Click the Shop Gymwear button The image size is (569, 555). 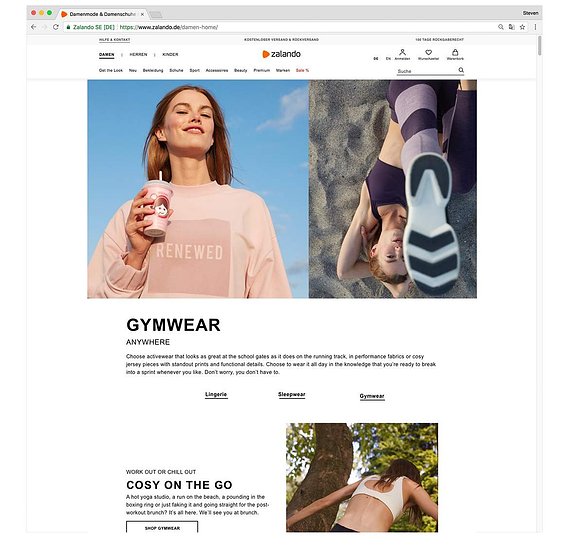tap(162, 527)
